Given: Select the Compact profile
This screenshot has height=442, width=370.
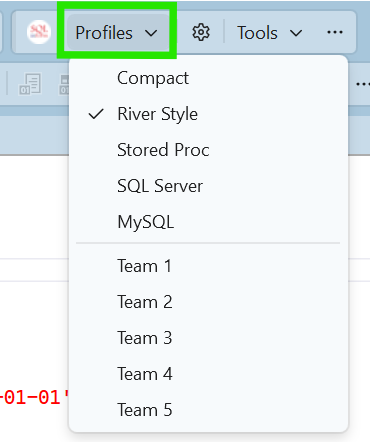Looking at the screenshot, I should (x=208, y=78).
